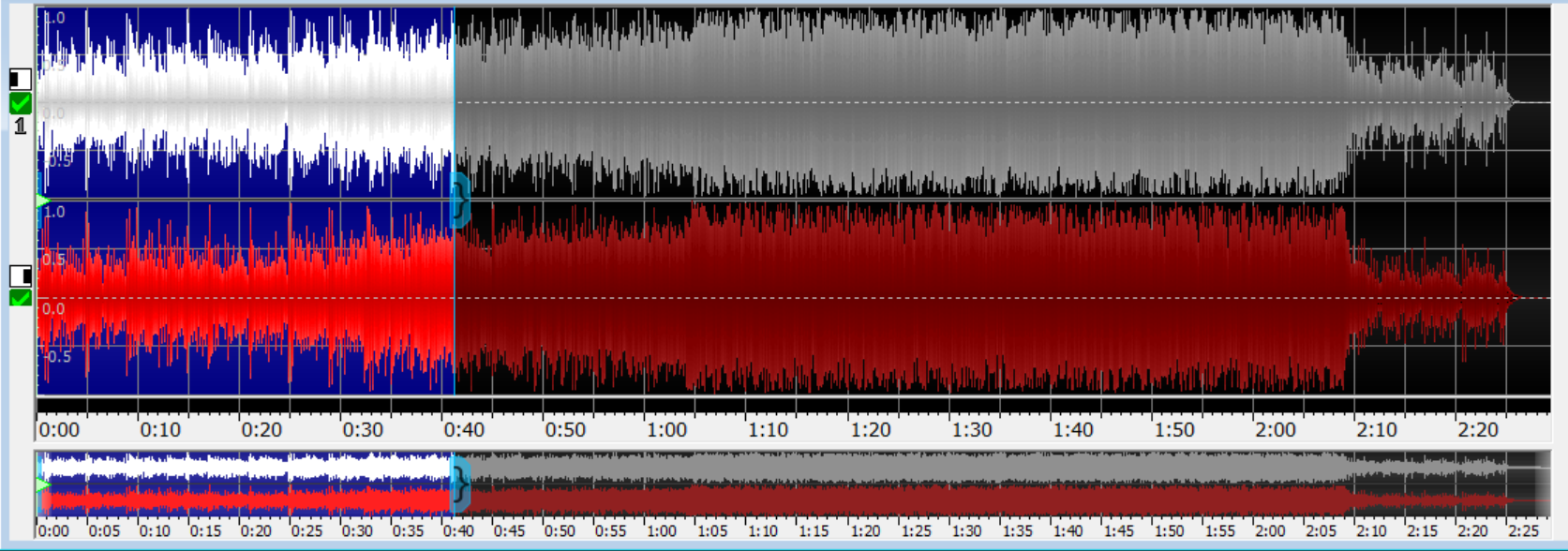Click 1:35 on the overview ruler

point(1016,531)
